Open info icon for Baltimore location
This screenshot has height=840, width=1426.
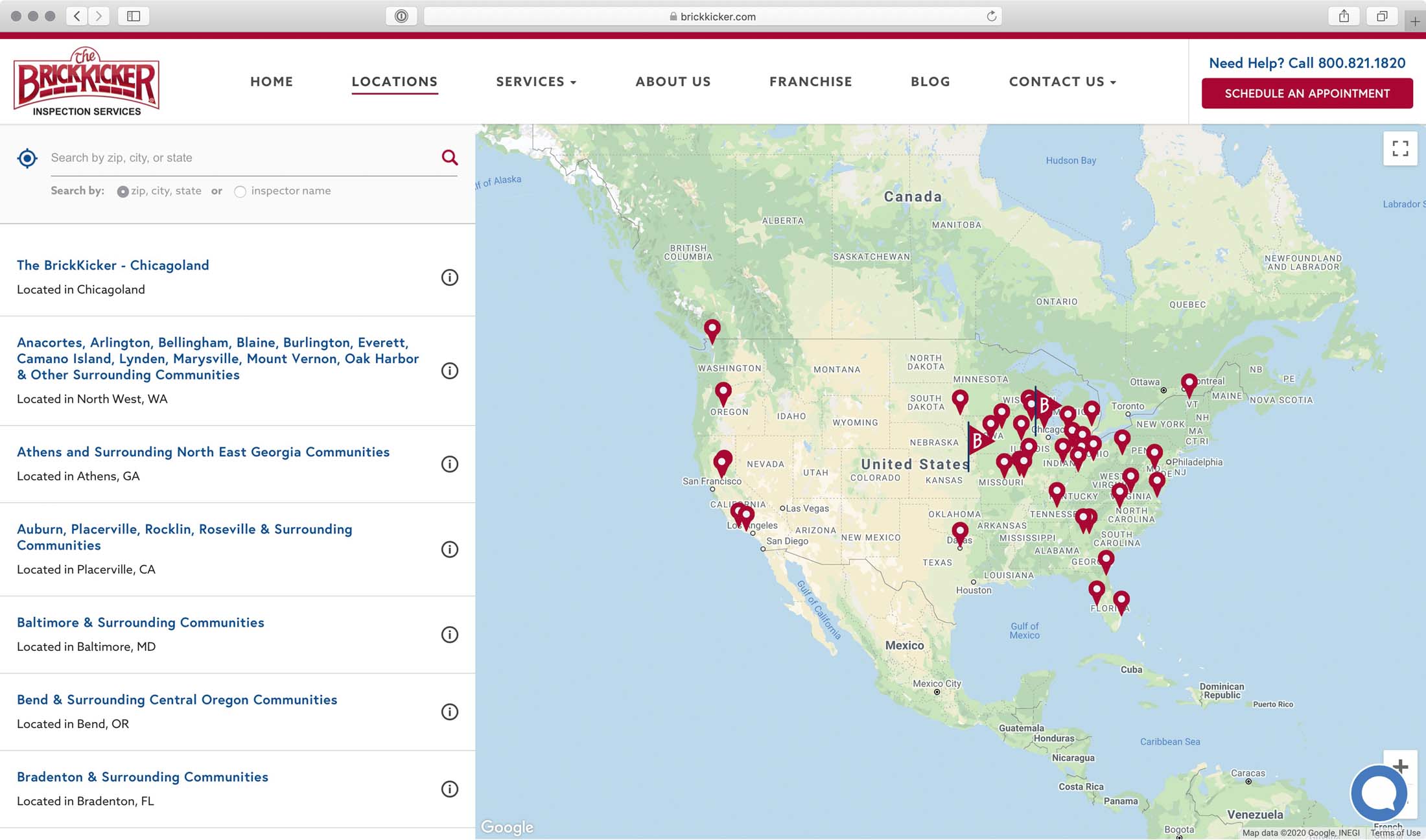(x=449, y=635)
